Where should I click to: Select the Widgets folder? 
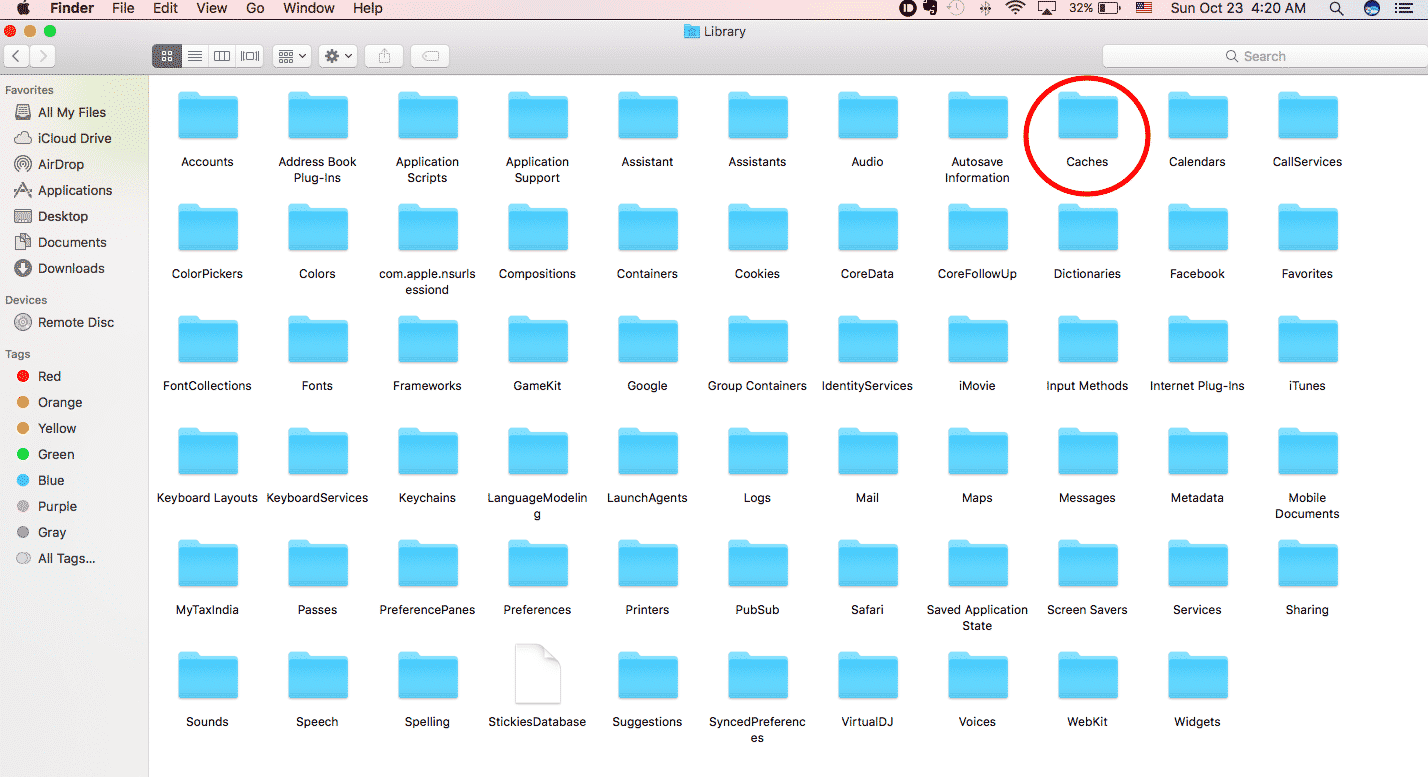pyautogui.click(x=1197, y=676)
